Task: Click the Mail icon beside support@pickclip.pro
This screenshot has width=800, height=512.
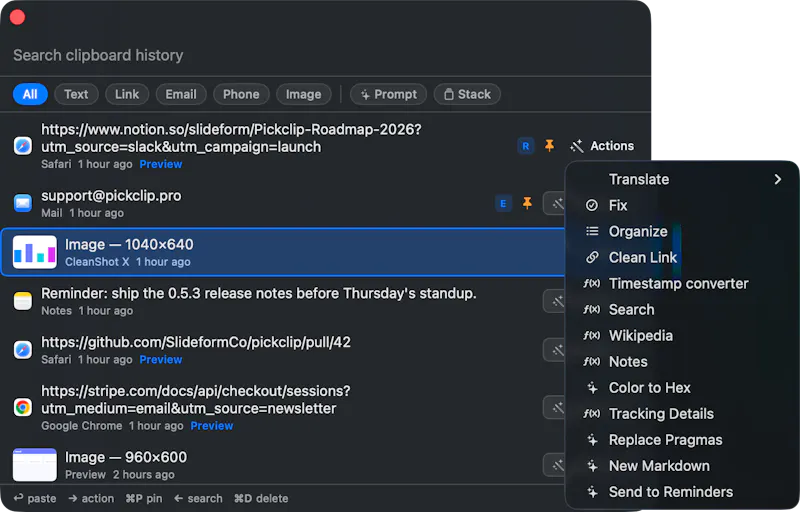Action: 23,202
